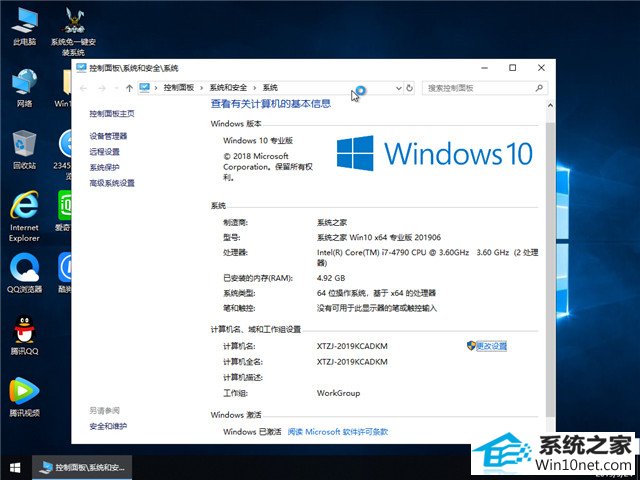Viewport: 640px width, 480px height.
Task: Click the 系统 breadcrumb
Action: click(x=270, y=88)
